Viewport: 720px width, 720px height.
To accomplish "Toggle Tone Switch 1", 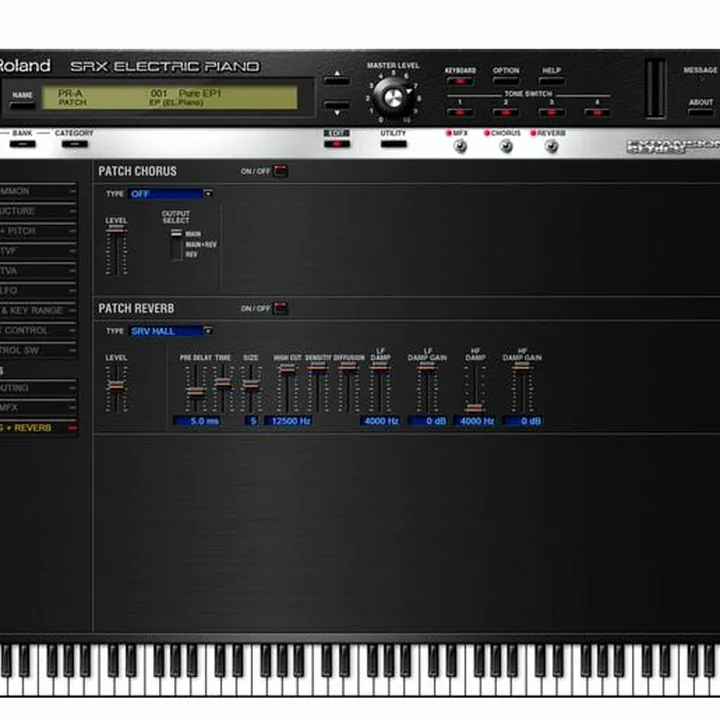I will pyautogui.click(x=460, y=112).
